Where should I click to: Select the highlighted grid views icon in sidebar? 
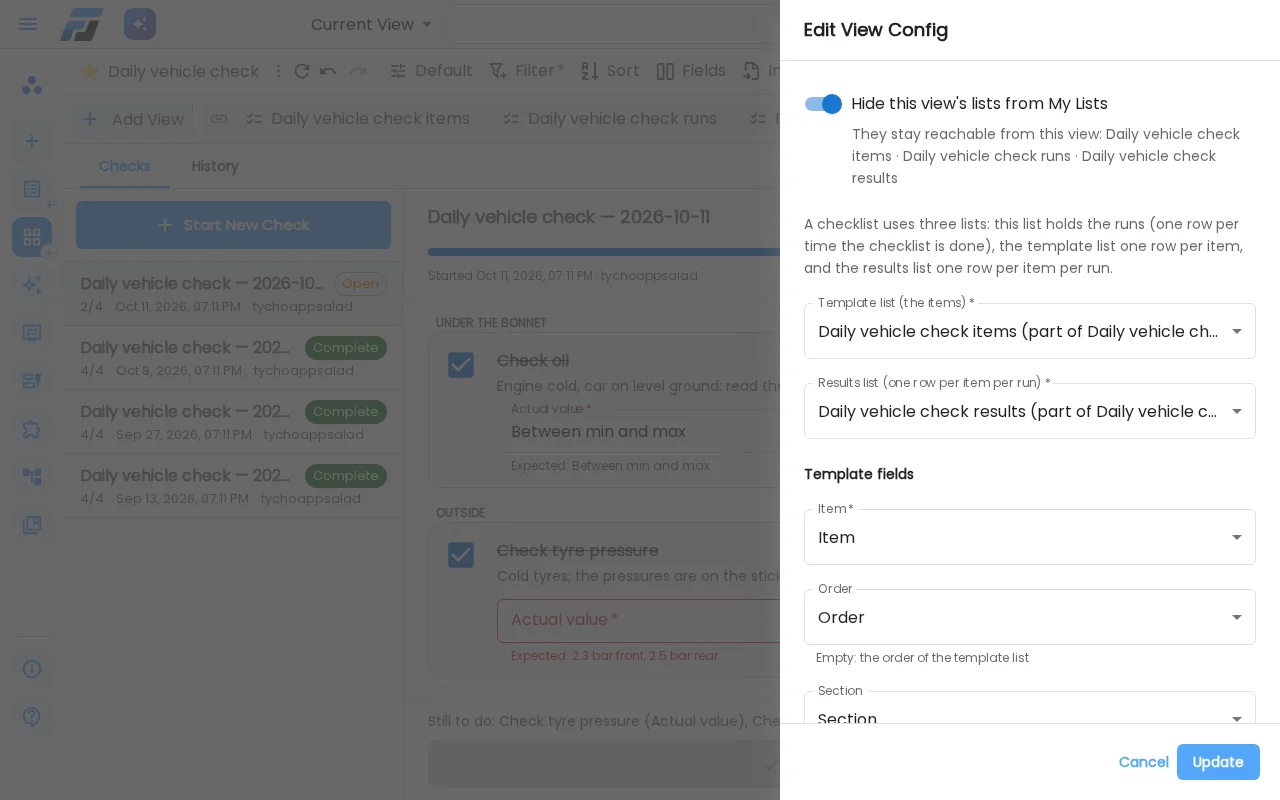(x=32, y=237)
